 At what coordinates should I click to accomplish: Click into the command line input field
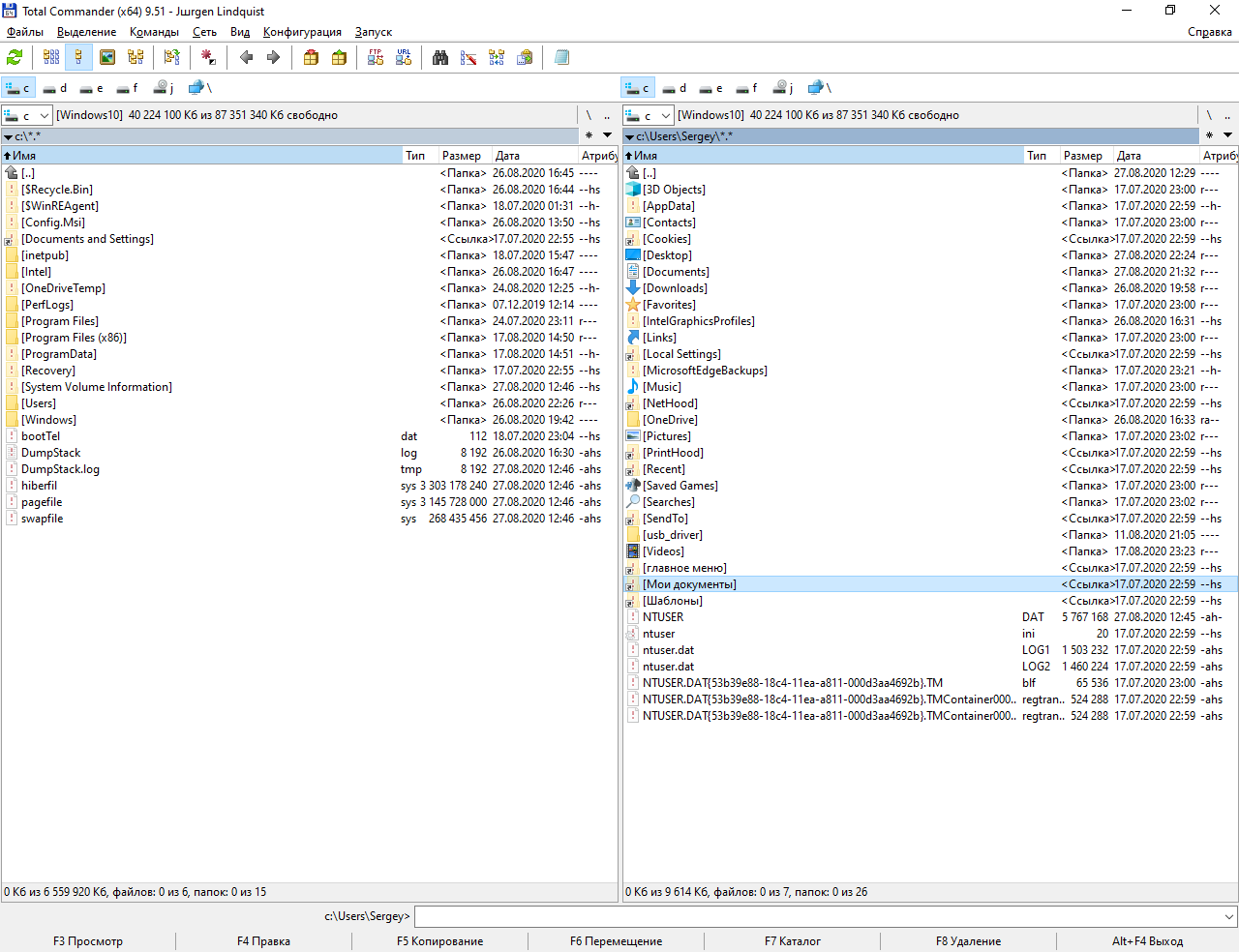pos(817,916)
